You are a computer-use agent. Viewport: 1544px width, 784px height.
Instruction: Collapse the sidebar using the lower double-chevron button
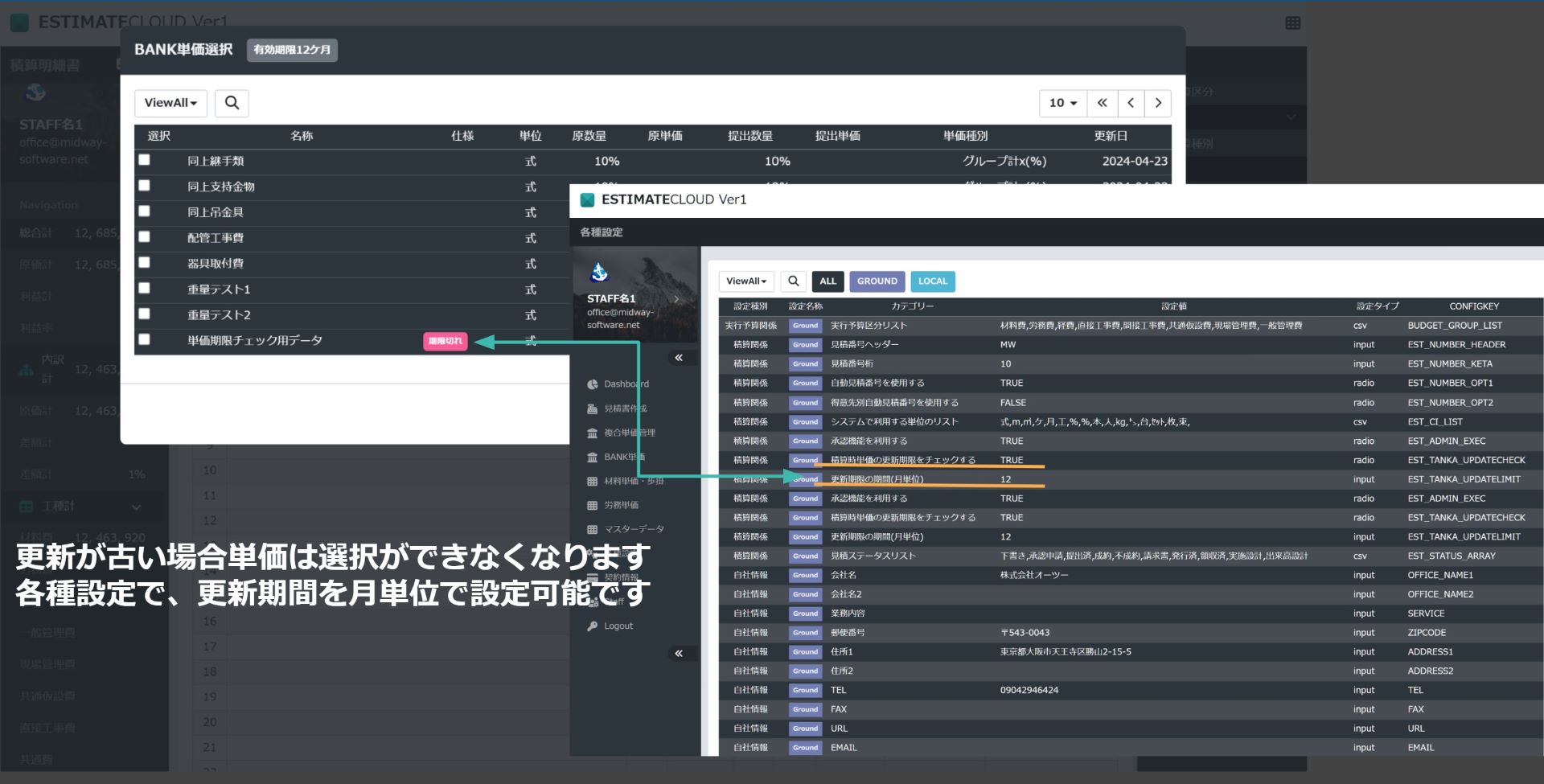tap(679, 654)
